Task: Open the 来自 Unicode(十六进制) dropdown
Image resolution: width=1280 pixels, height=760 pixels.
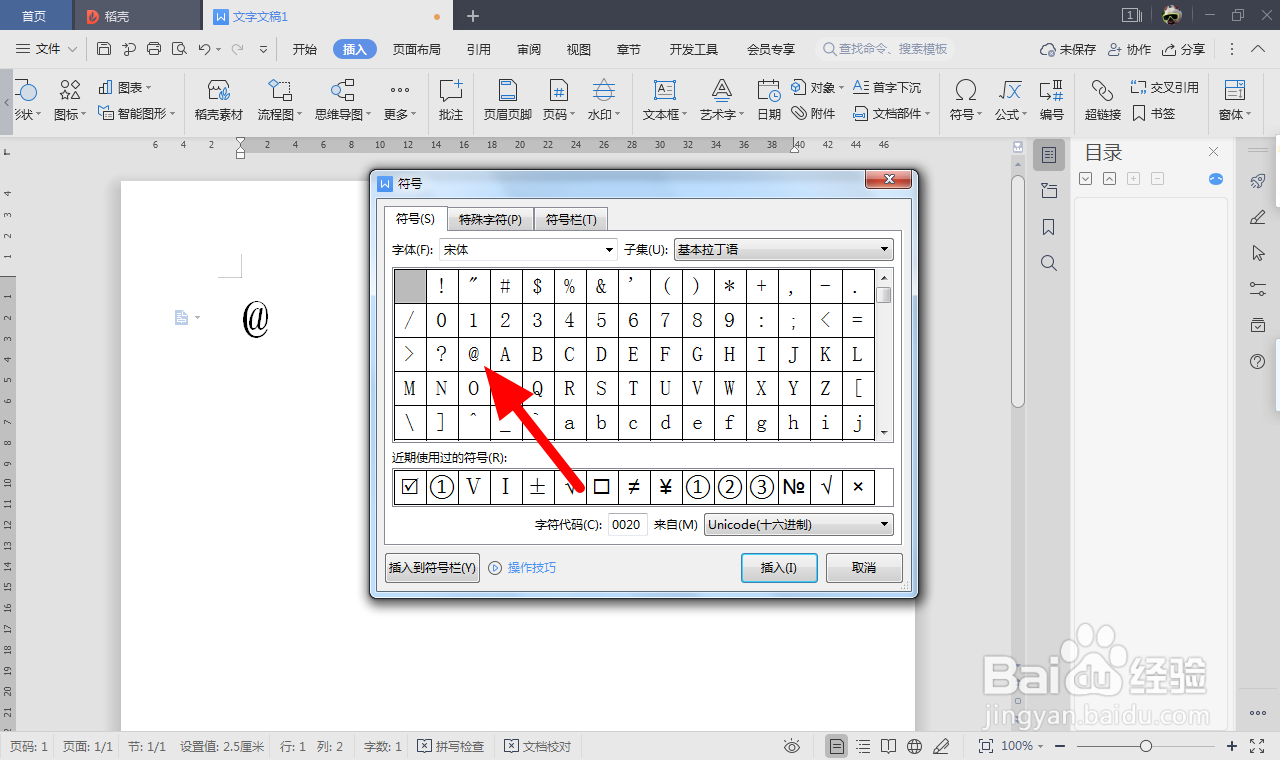Action: (799, 524)
